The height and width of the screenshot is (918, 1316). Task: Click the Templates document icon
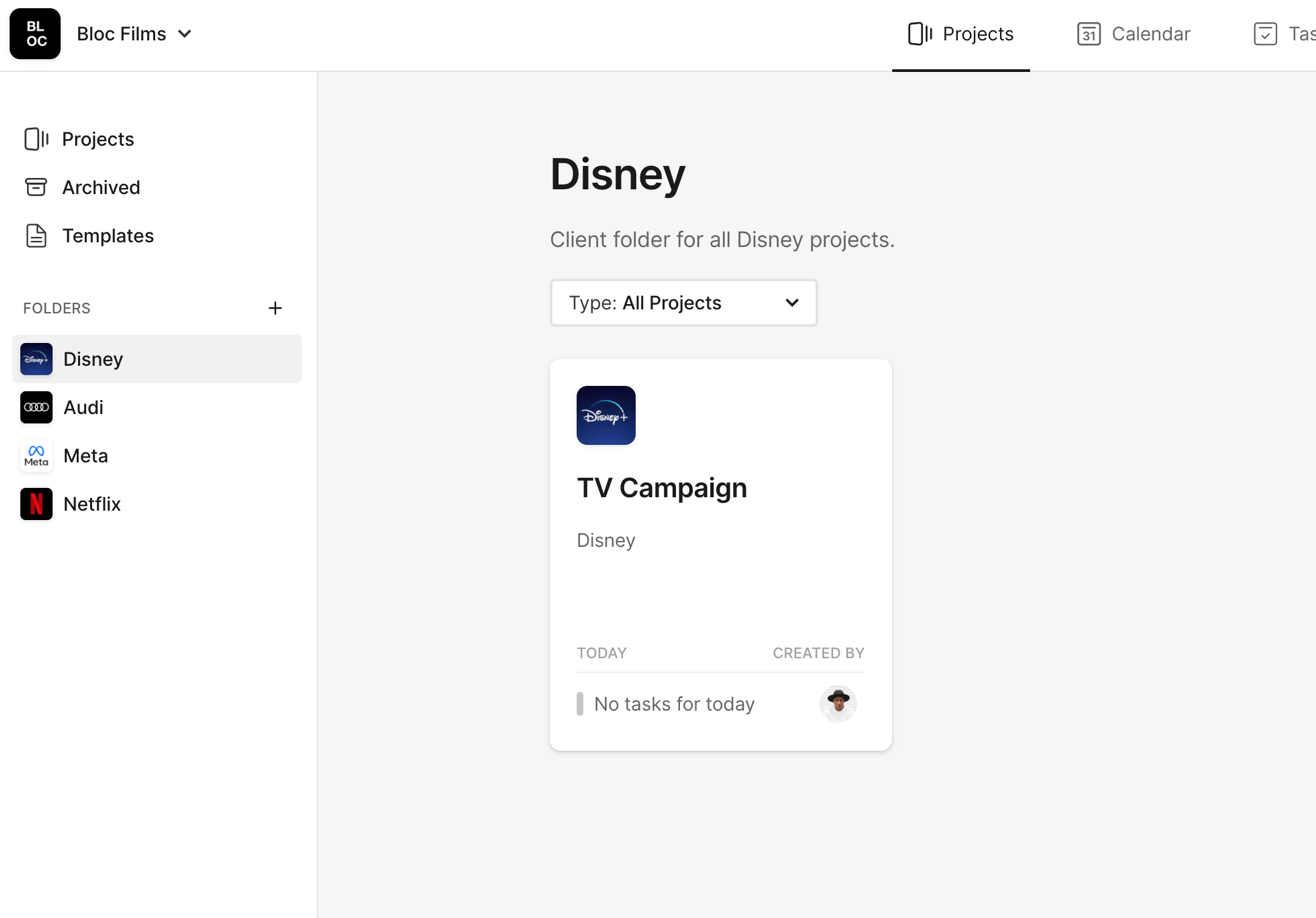tap(36, 236)
